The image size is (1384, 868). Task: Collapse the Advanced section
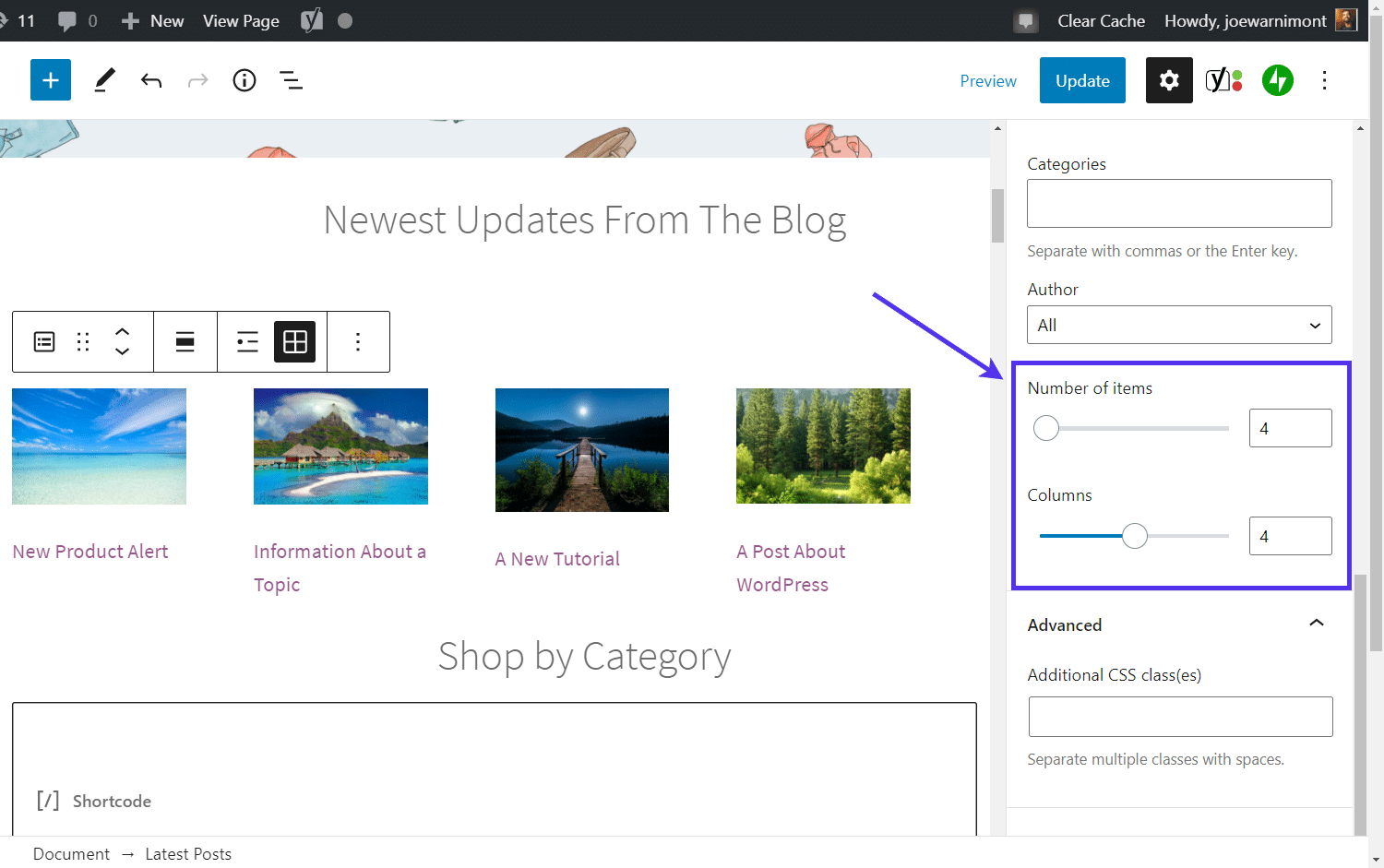click(x=1316, y=624)
